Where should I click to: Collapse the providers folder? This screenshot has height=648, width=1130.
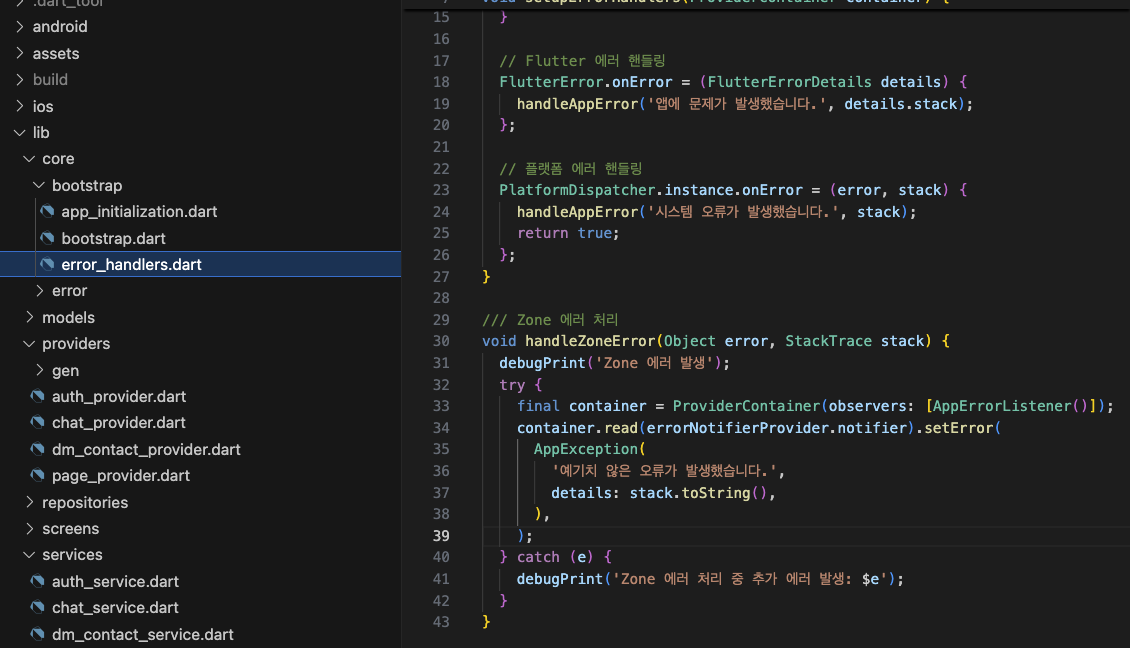click(29, 344)
